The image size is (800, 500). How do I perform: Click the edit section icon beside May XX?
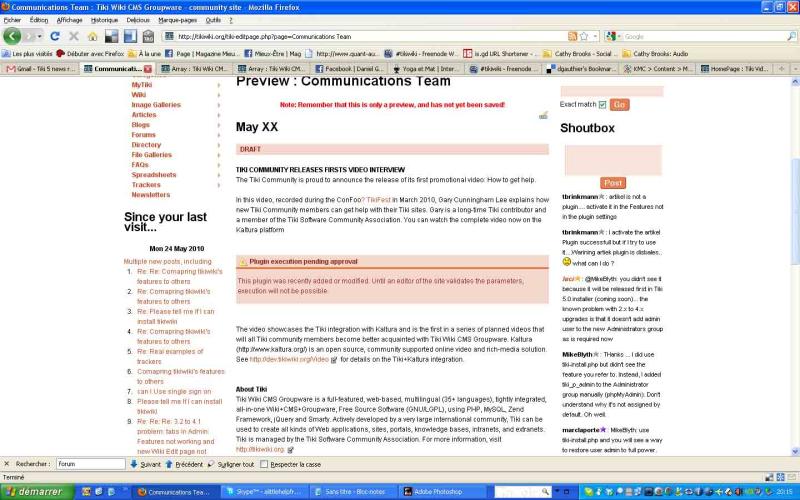pos(543,116)
